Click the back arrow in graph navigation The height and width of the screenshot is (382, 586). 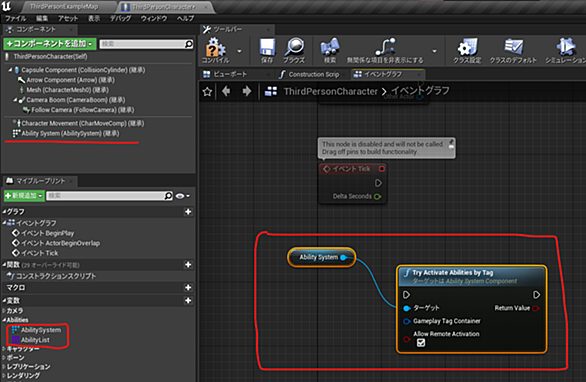226,91
